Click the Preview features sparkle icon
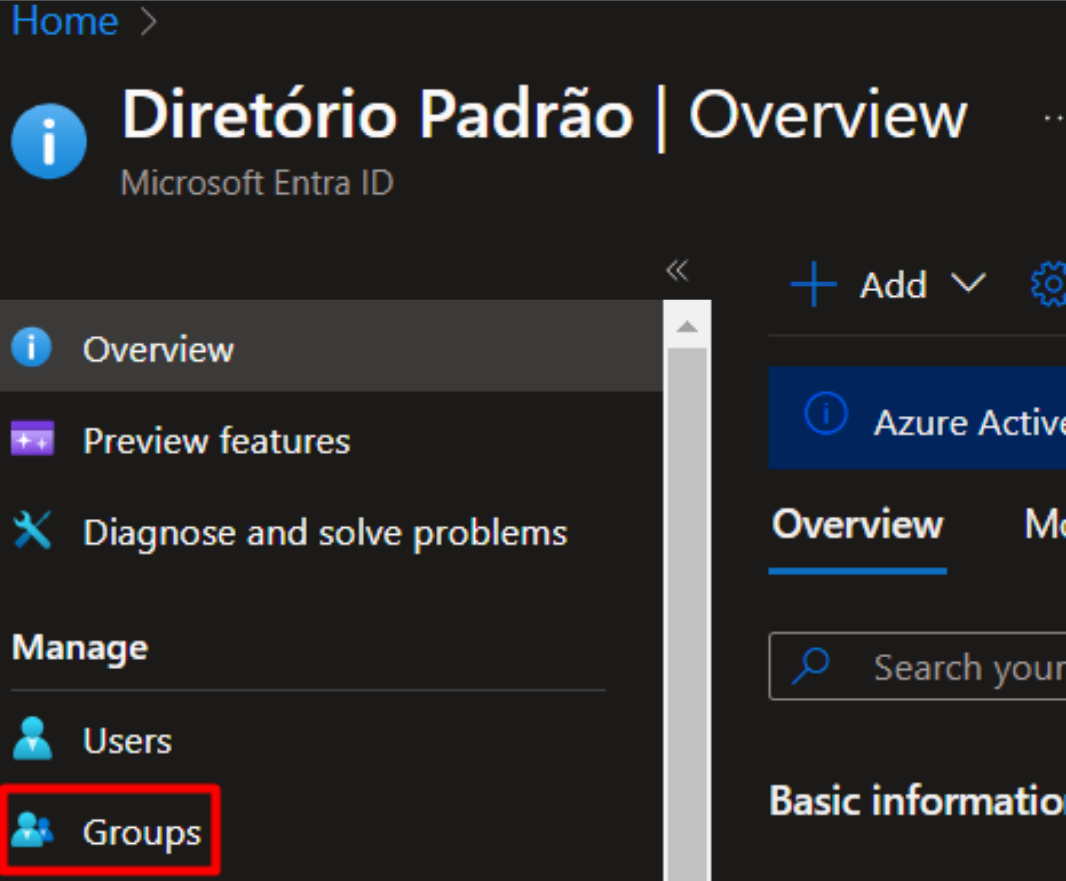This screenshot has width=1066, height=881. [33, 438]
